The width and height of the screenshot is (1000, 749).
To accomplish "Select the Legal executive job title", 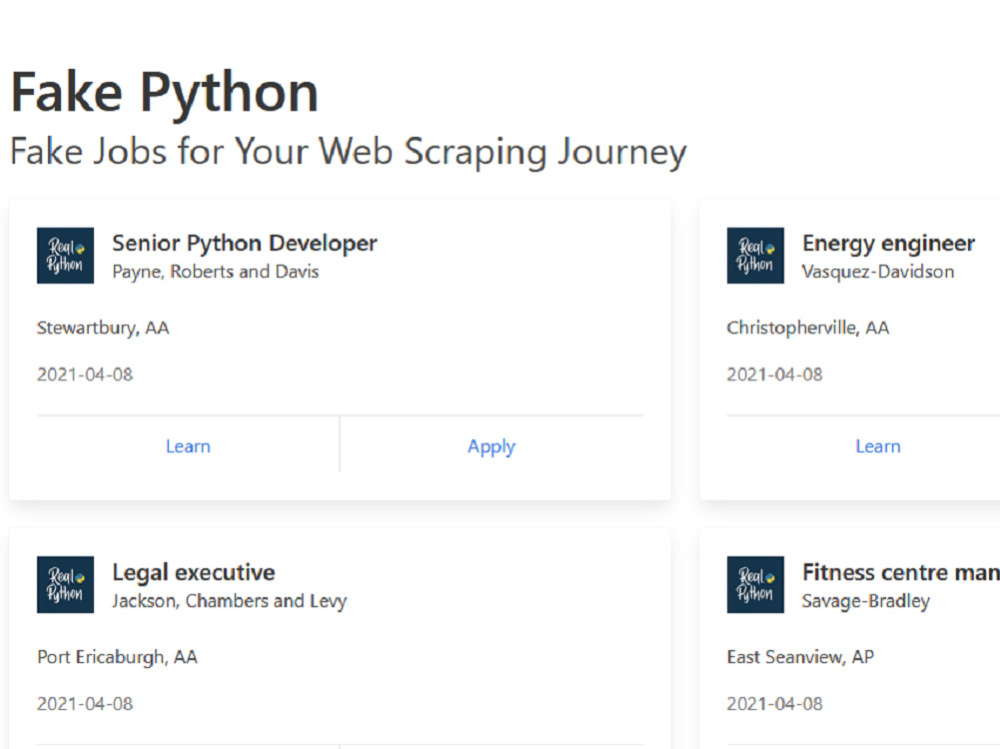I will (x=194, y=572).
